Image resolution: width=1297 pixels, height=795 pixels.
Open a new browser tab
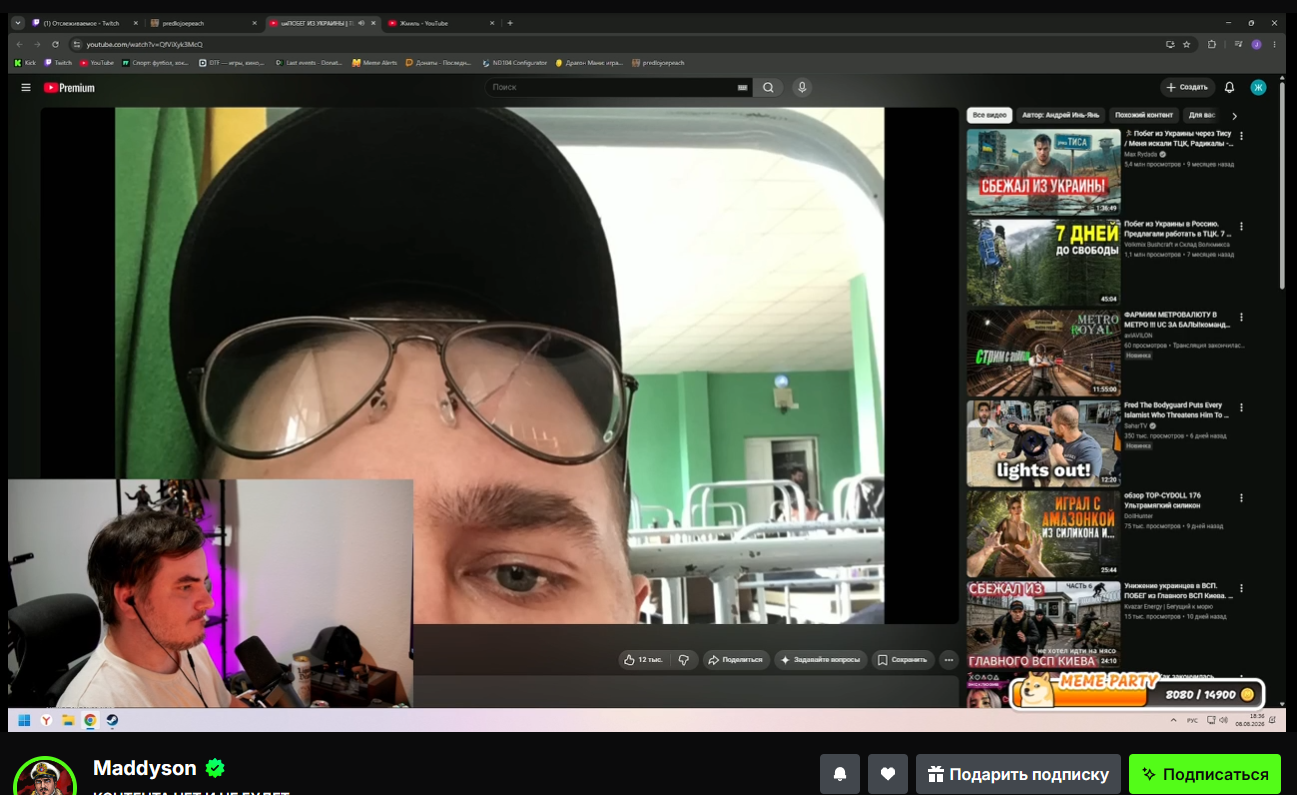coord(510,23)
